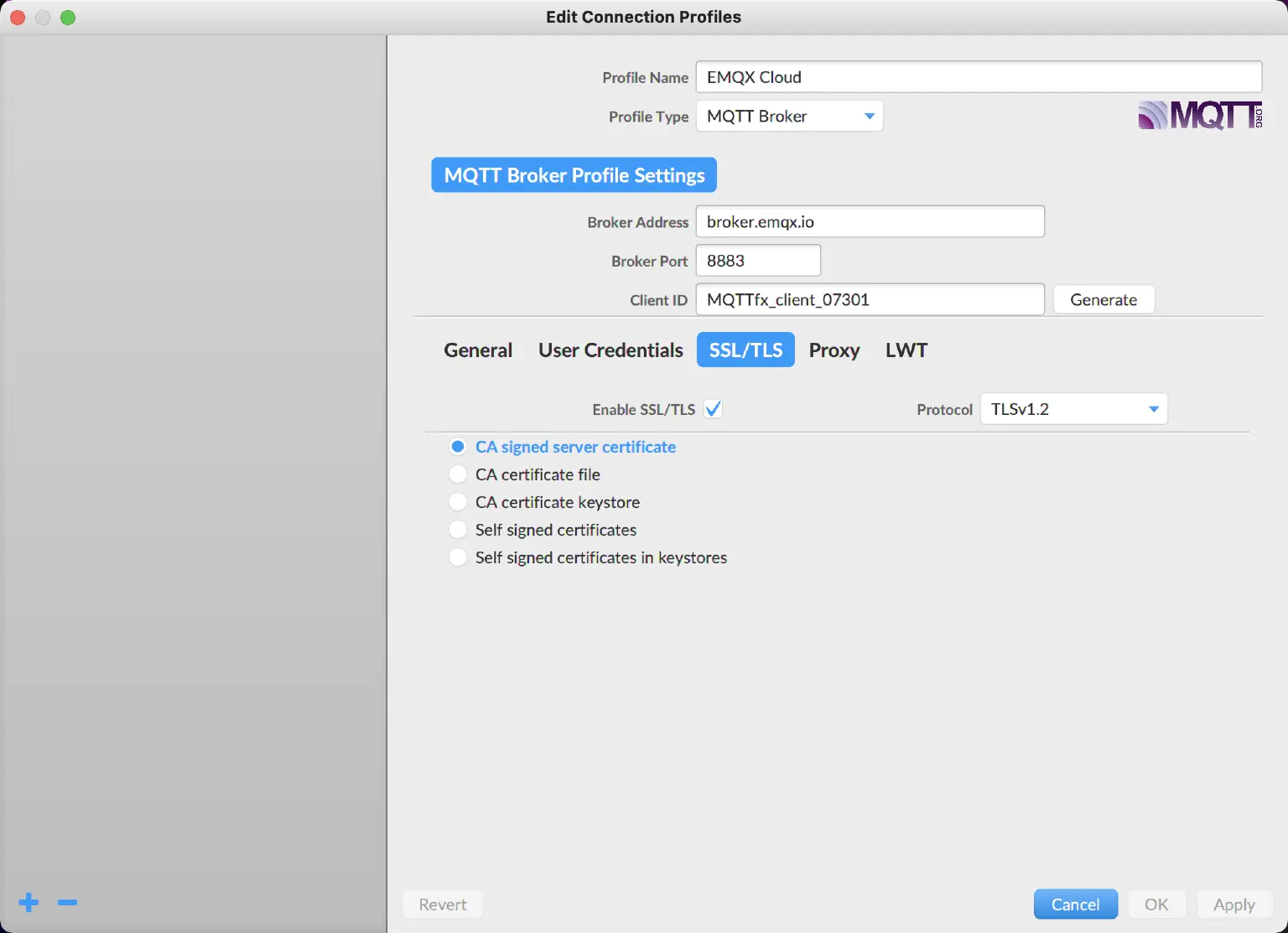Switch to the User Credentials tab

point(610,350)
